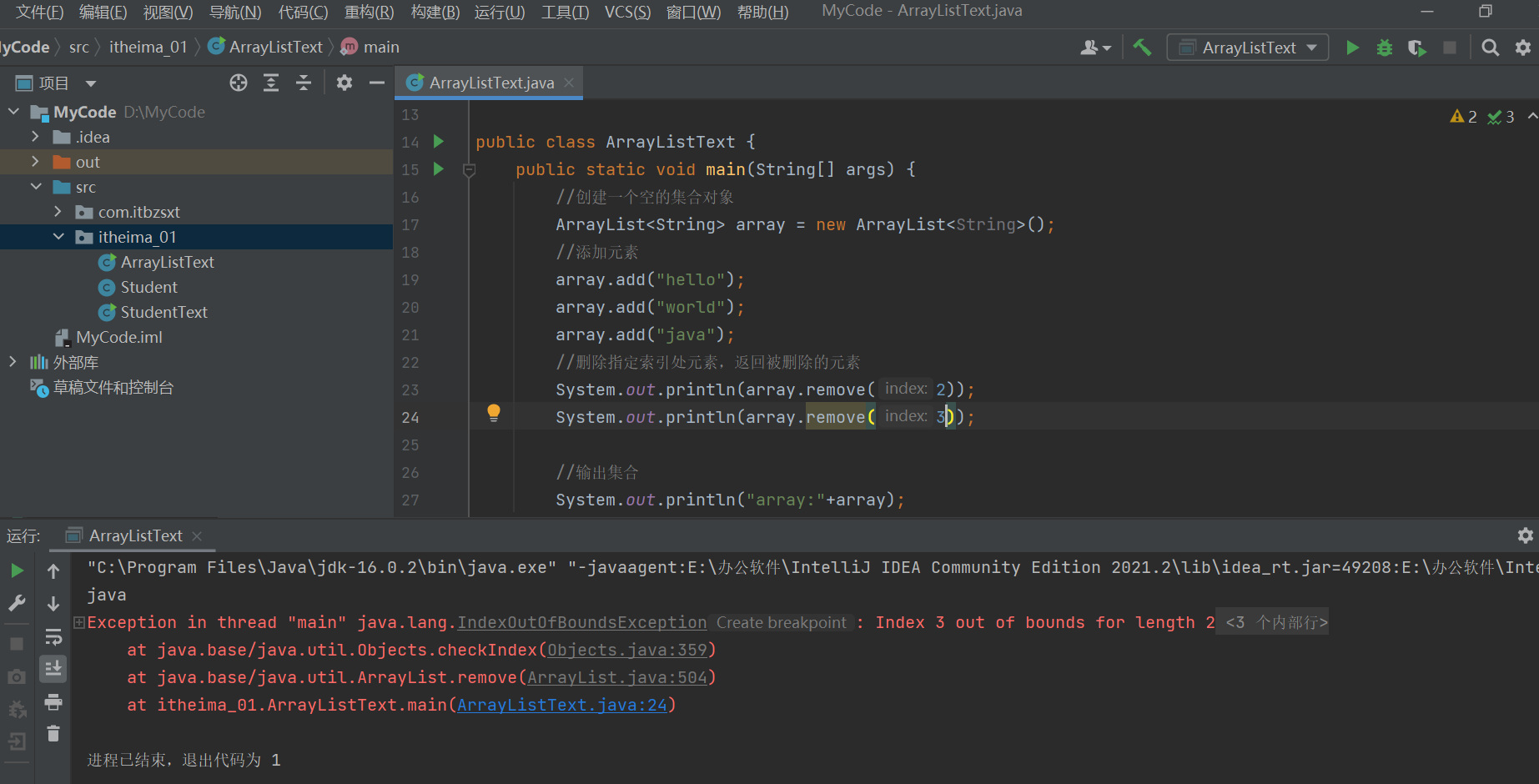This screenshot has width=1539, height=784.
Task: Click itheima_01 breadcrumb in navigation bar
Action: click(x=148, y=47)
